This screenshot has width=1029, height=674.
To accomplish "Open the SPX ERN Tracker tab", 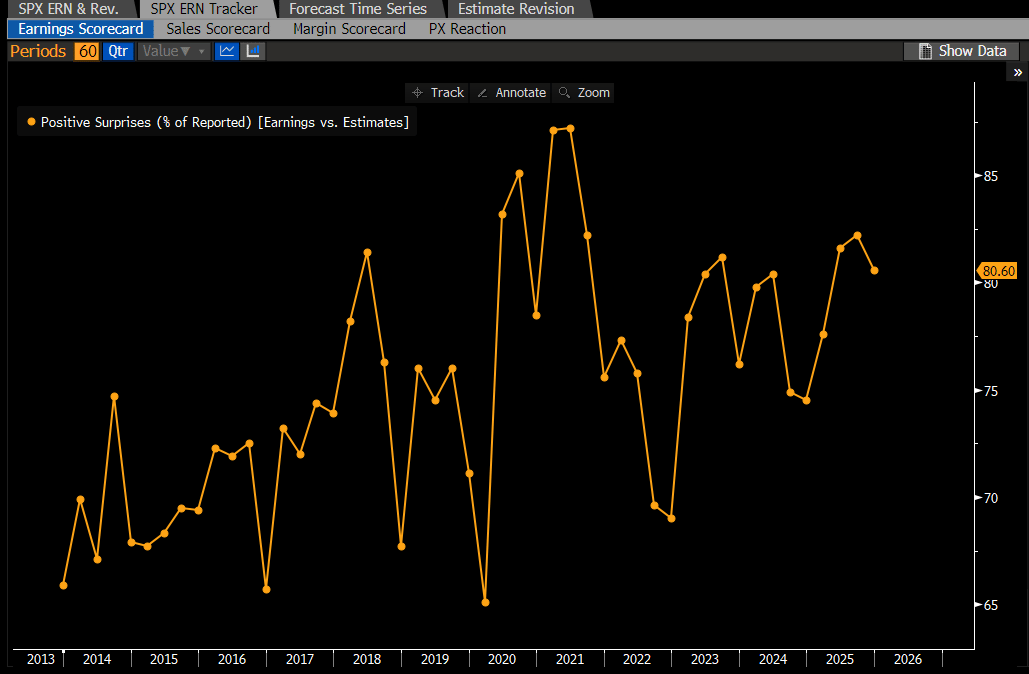I will pyautogui.click(x=204, y=9).
